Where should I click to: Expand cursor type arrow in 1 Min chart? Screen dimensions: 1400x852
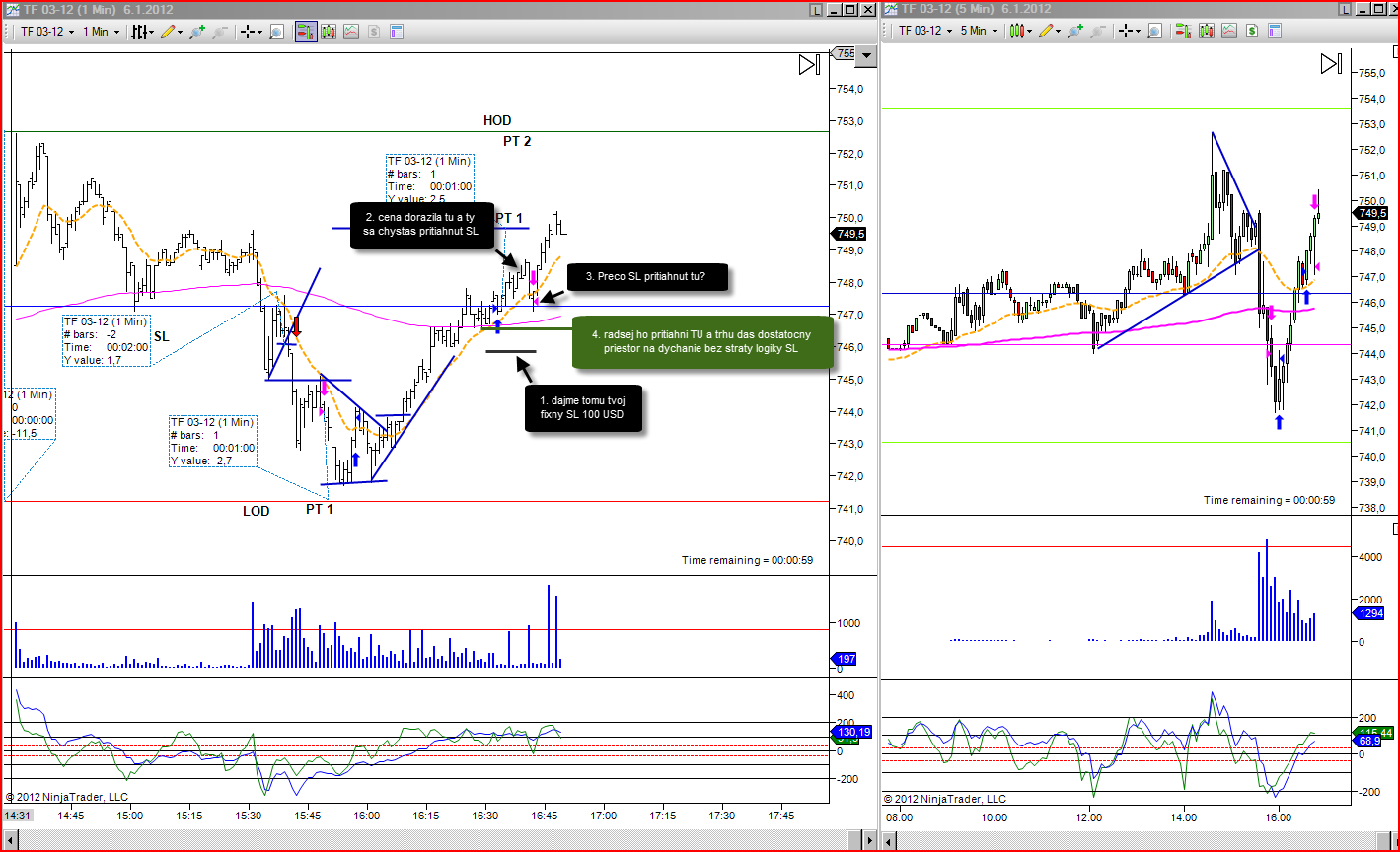pyautogui.click(x=260, y=32)
